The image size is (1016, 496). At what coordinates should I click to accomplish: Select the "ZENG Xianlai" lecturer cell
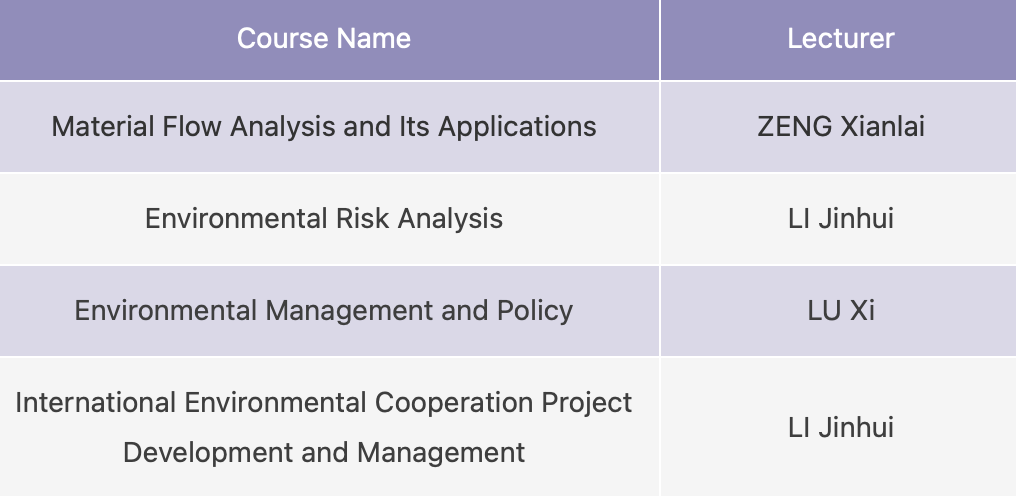pos(840,127)
